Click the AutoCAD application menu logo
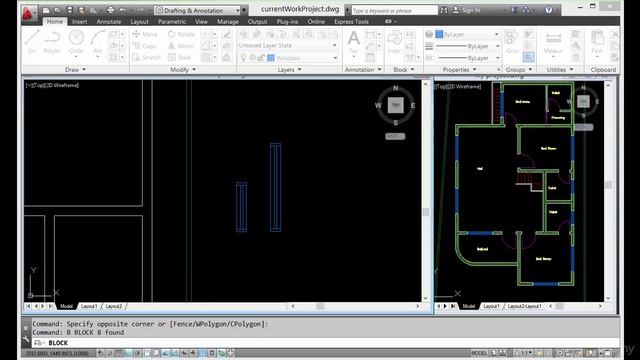The width and height of the screenshot is (640, 360). [28, 13]
